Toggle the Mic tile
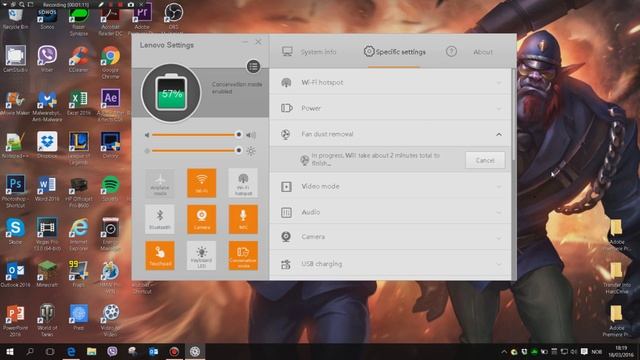The width and height of the screenshot is (640, 360). 243,219
